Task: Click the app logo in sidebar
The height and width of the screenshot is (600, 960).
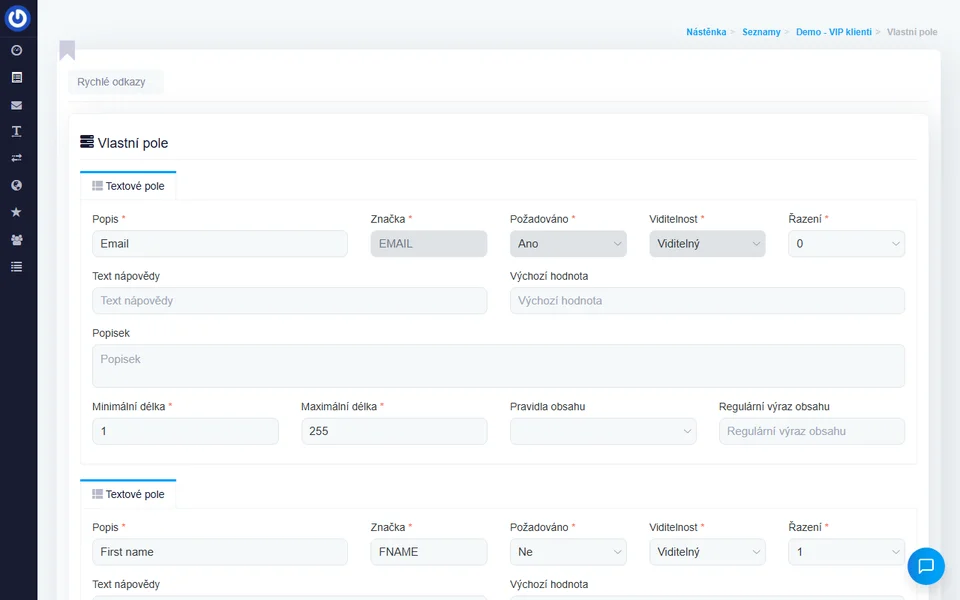Action: tap(17, 18)
